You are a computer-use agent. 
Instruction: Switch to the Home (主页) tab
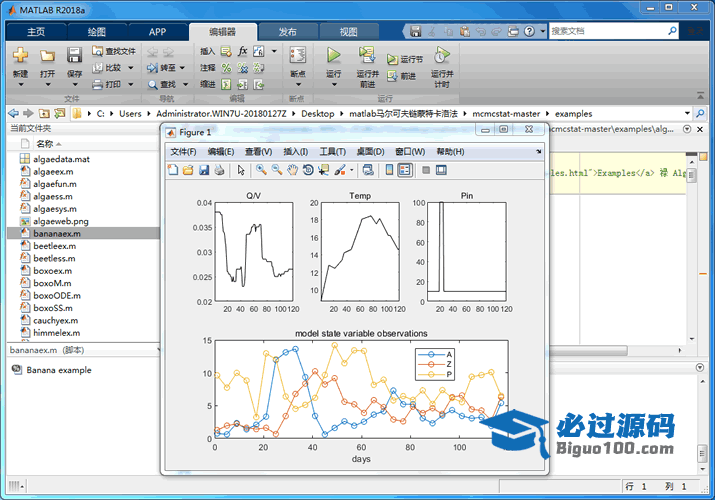coord(36,32)
